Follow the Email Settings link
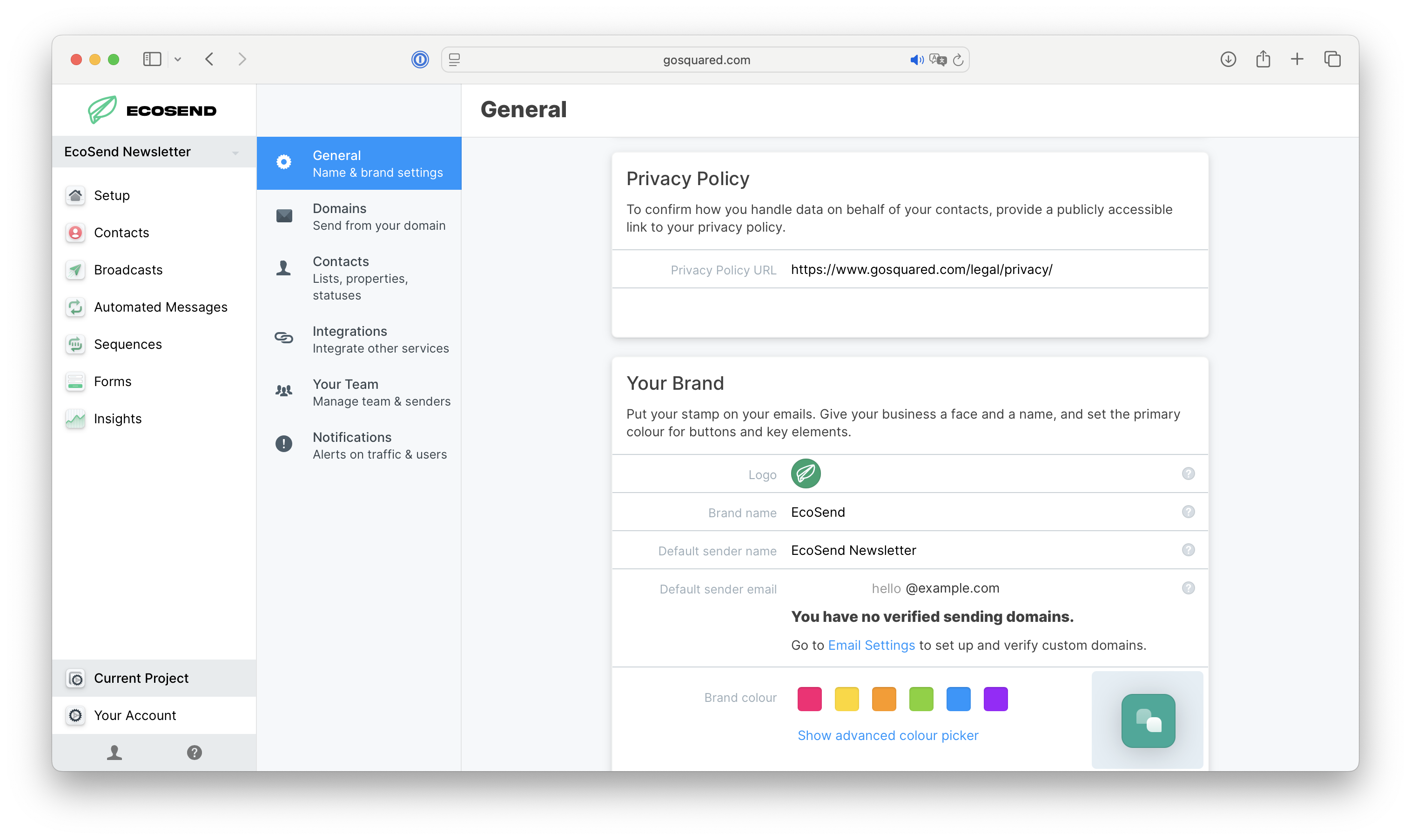The height and width of the screenshot is (840, 1411). (x=871, y=645)
